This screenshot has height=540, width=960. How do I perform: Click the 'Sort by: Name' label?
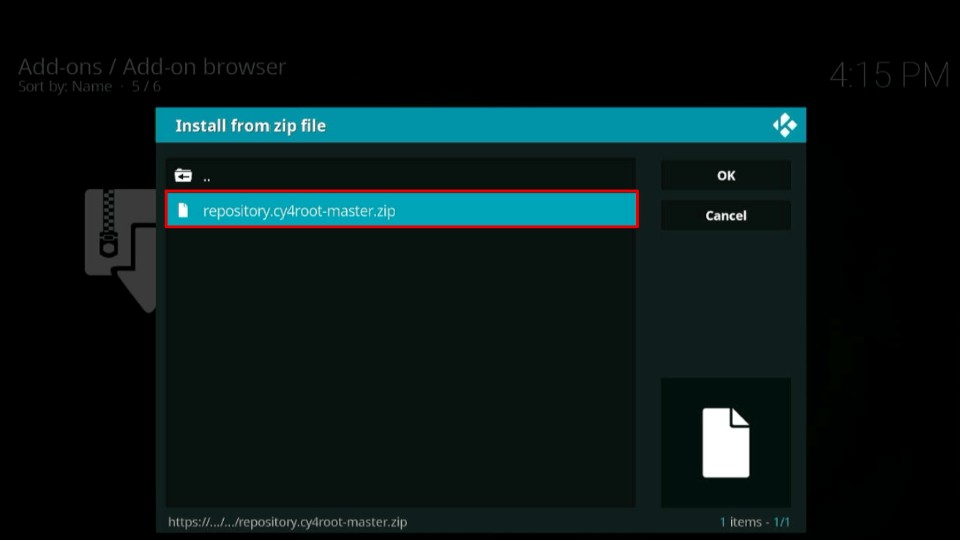pyautogui.click(x=65, y=86)
